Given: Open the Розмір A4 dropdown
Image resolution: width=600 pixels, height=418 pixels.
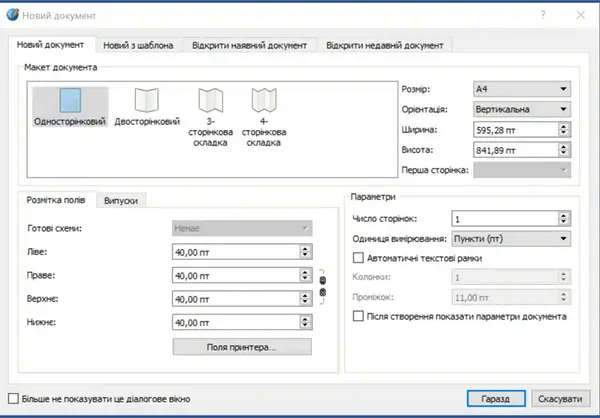Looking at the screenshot, I should pos(522,89).
